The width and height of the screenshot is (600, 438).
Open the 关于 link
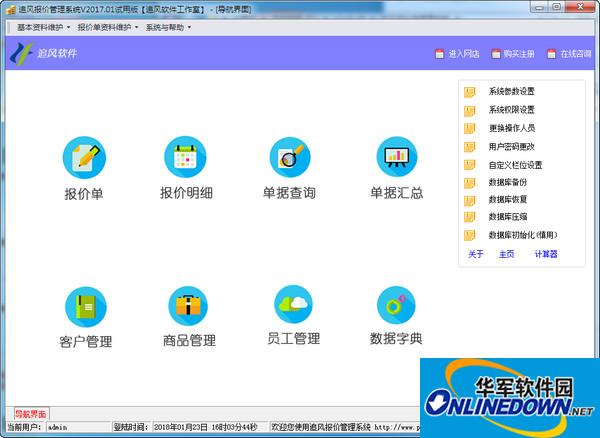(x=476, y=254)
